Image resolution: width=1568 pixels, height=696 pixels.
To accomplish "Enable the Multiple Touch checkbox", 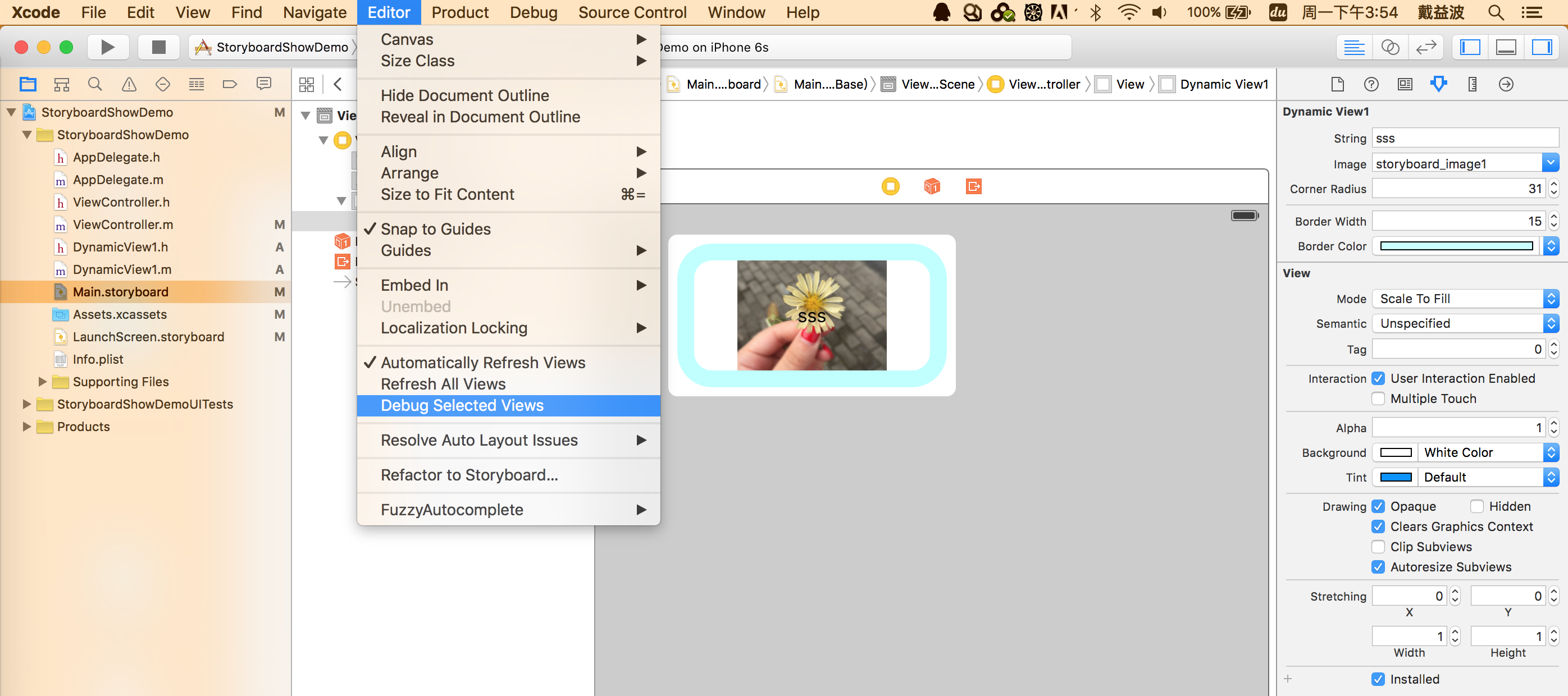I will pos(1378,399).
